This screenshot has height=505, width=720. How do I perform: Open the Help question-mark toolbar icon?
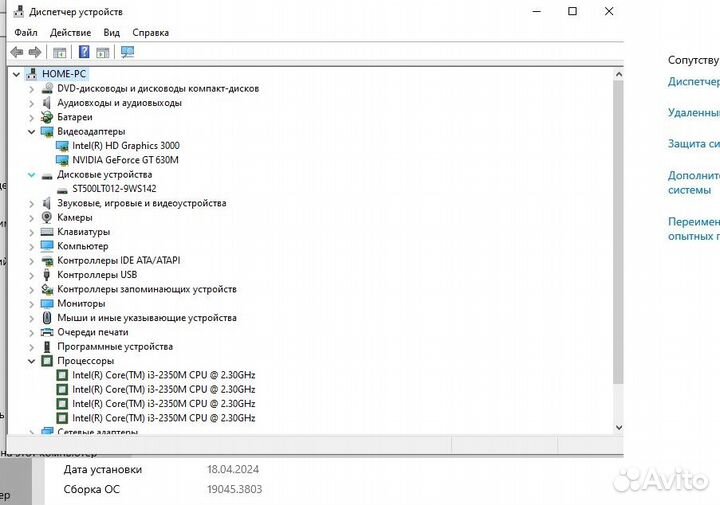[84, 52]
